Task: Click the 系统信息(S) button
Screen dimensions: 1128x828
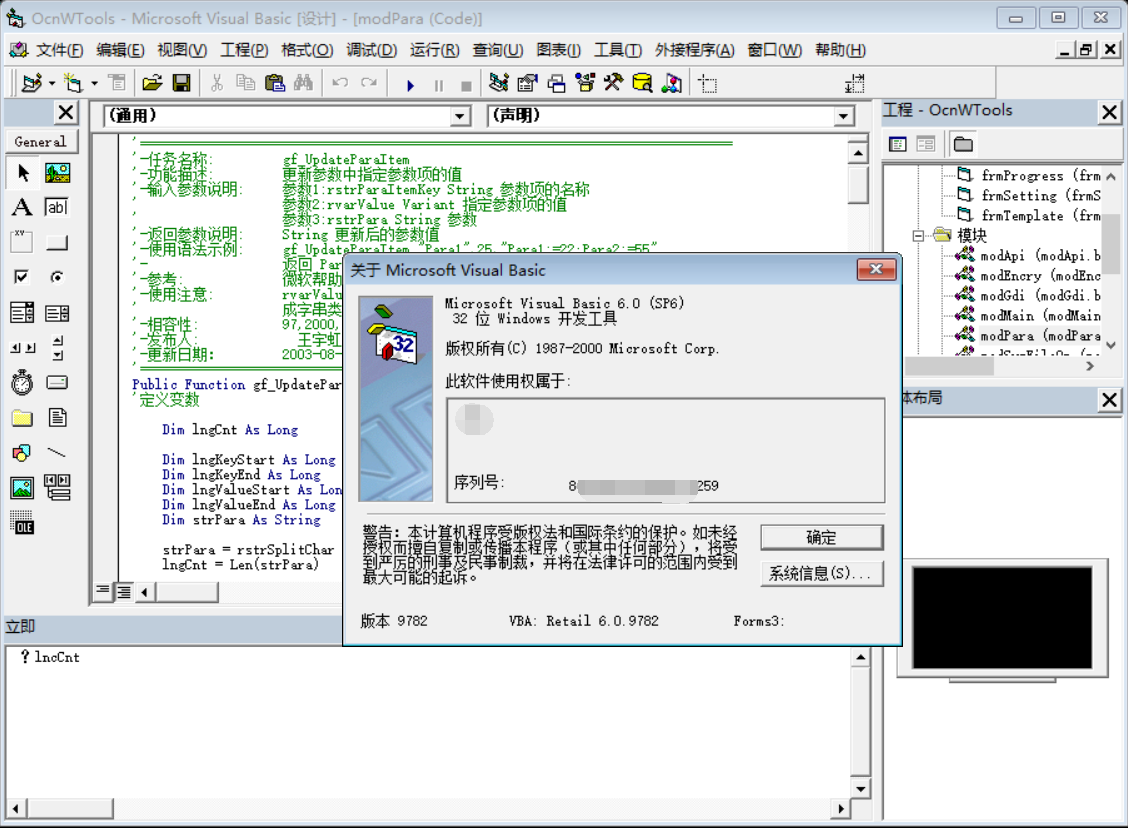Action: coord(822,573)
